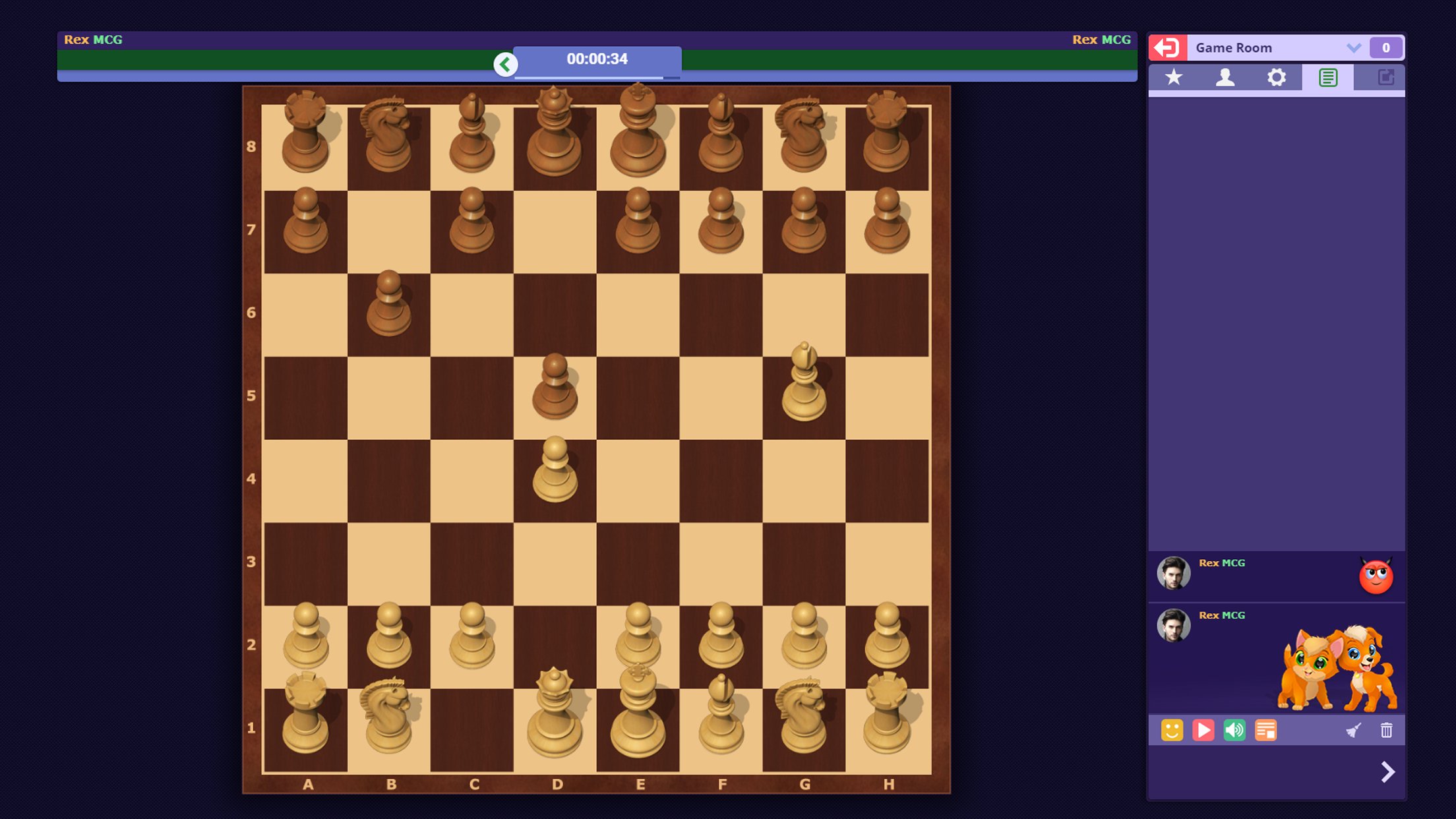Click the trash can delete icon
This screenshot has height=819, width=1456.
click(x=1386, y=730)
